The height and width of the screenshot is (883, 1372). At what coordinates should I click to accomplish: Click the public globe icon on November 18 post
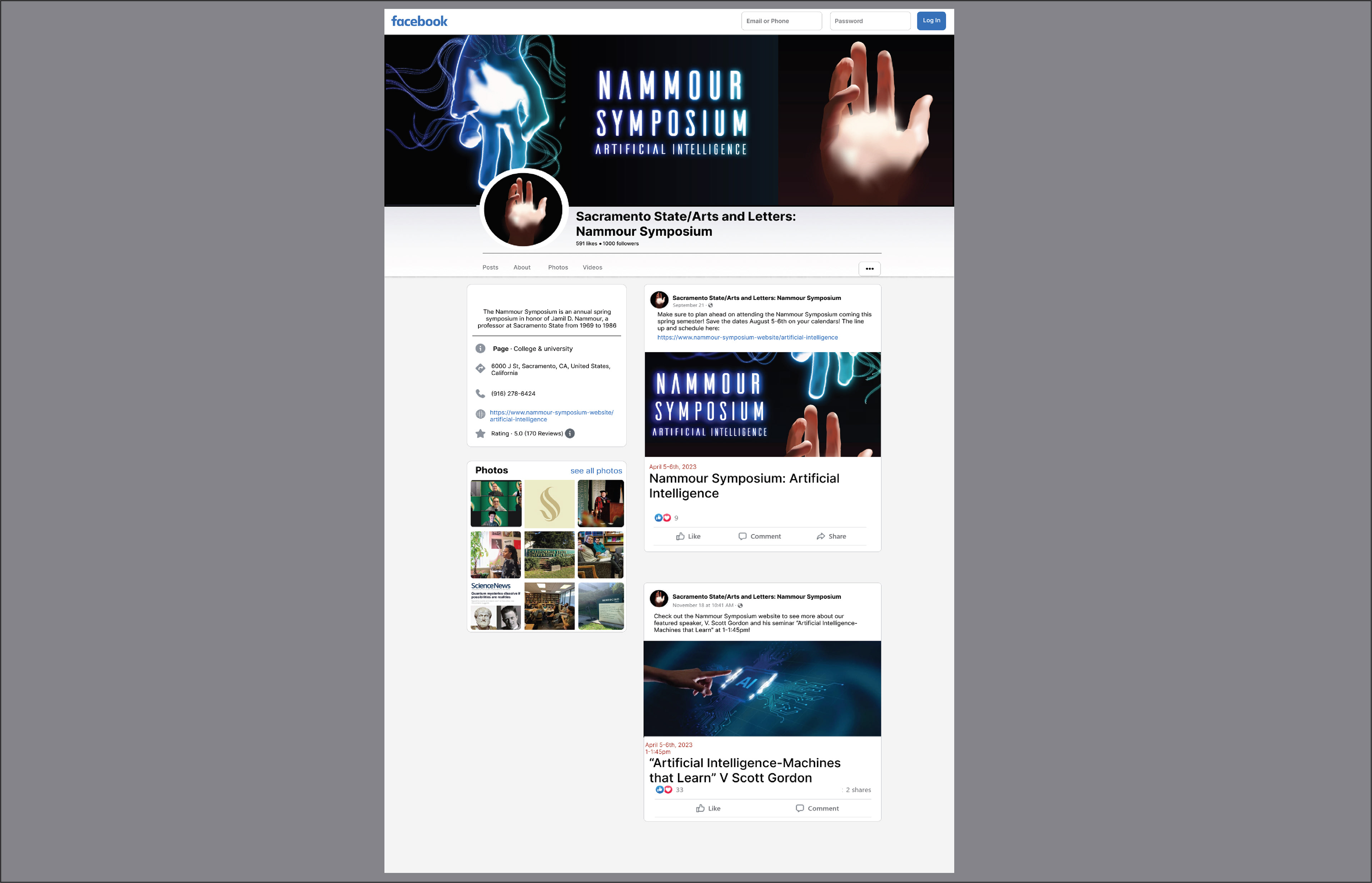(x=740, y=606)
